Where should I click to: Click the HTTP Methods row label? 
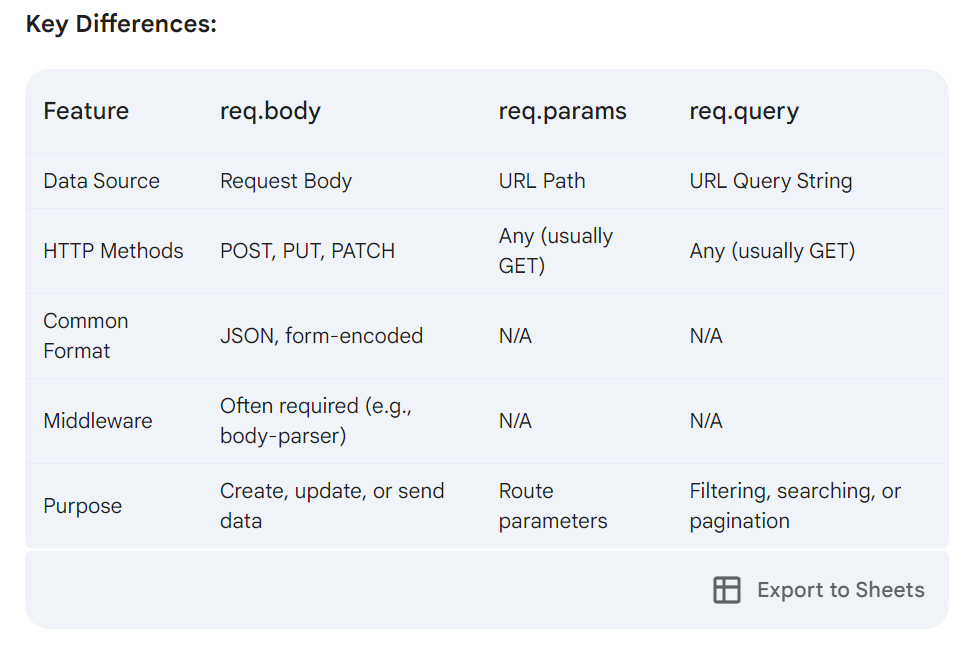point(113,251)
